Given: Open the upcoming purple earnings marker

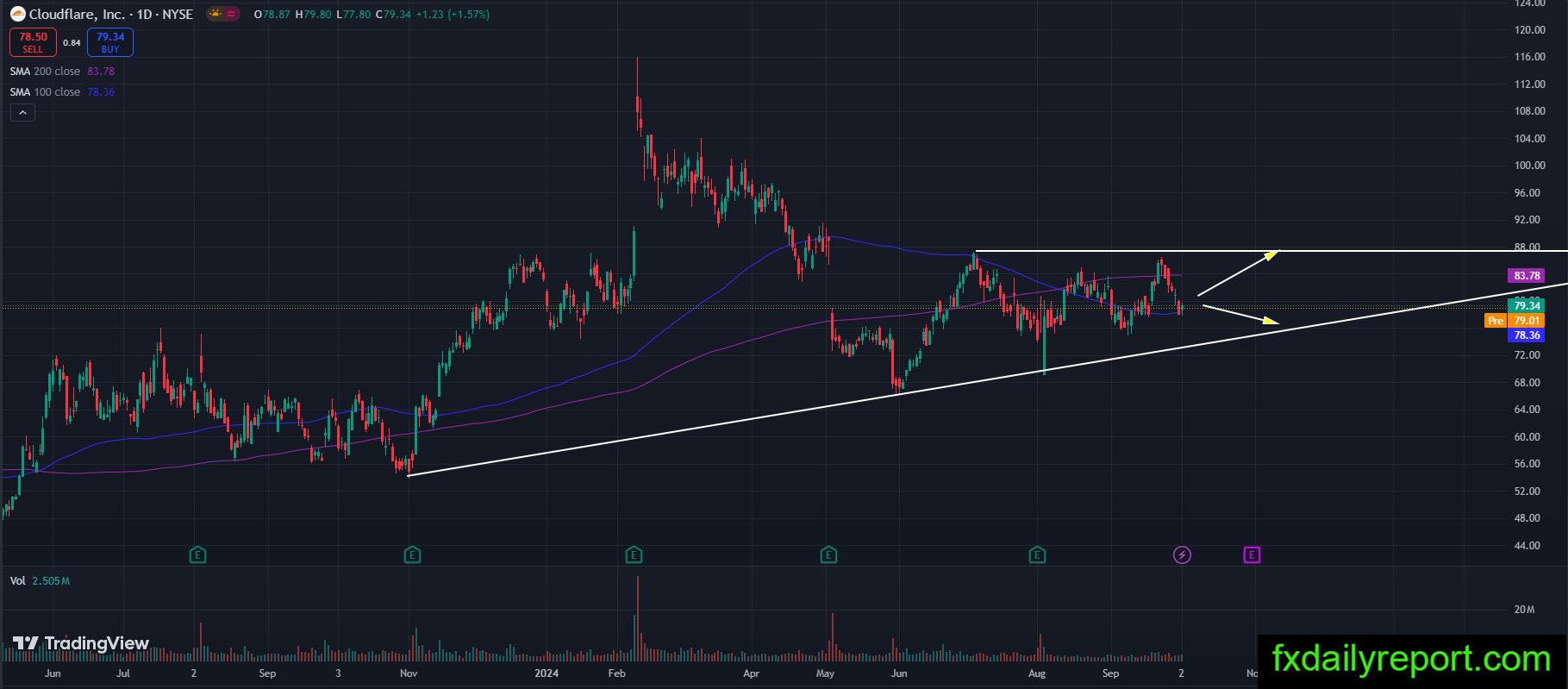Looking at the screenshot, I should coord(1252,555).
